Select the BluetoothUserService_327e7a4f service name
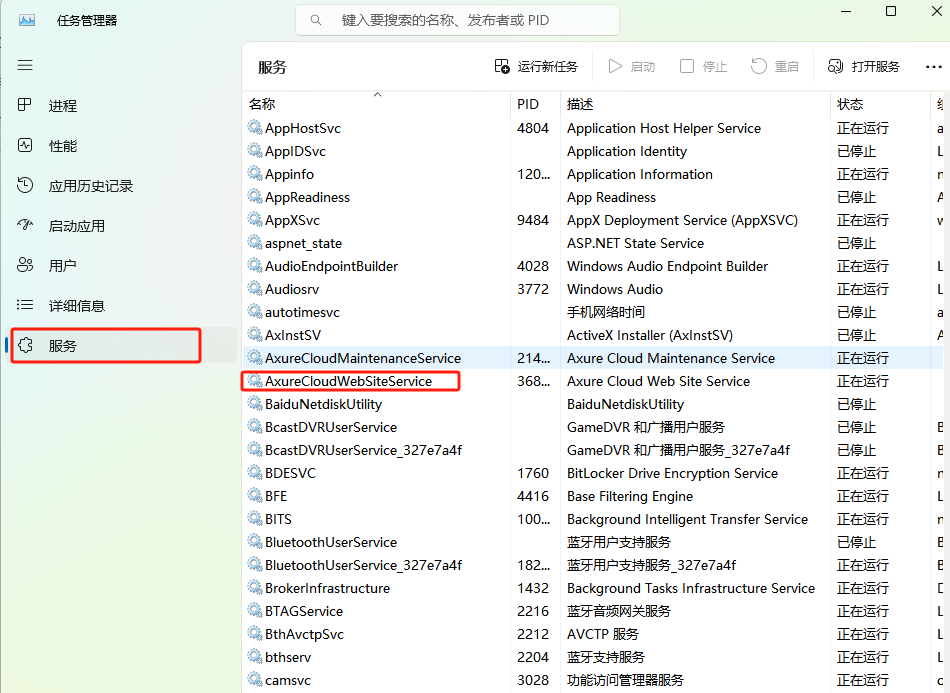Image resolution: width=950 pixels, height=693 pixels. (364, 565)
